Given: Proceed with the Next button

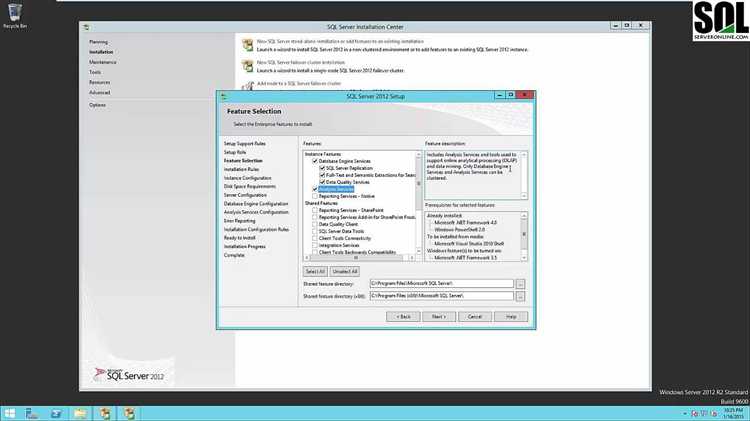Looking at the screenshot, I should (439, 317).
